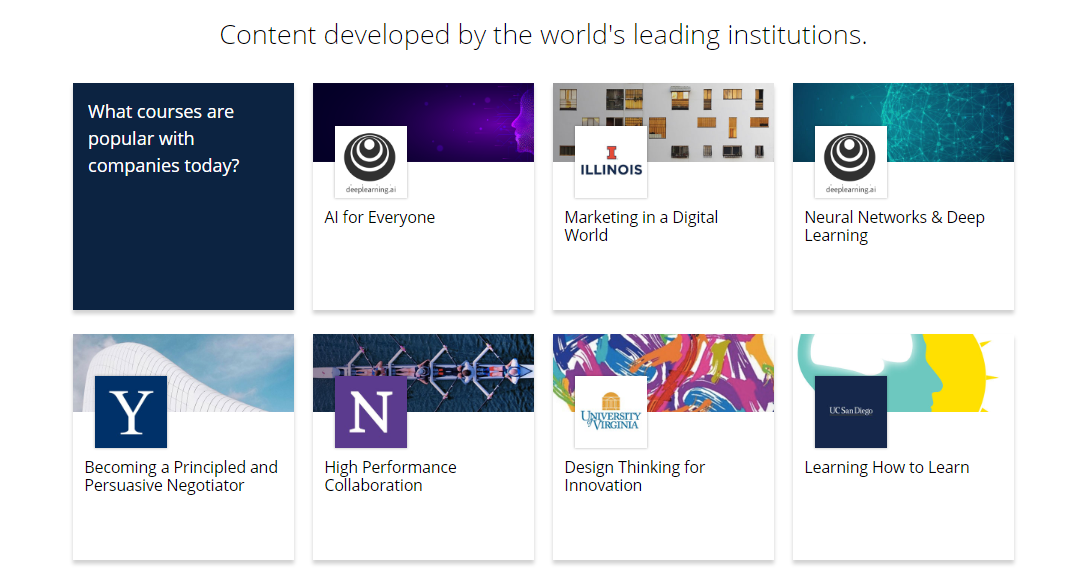
Task: Click the University of Virginia logo
Action: (x=610, y=412)
